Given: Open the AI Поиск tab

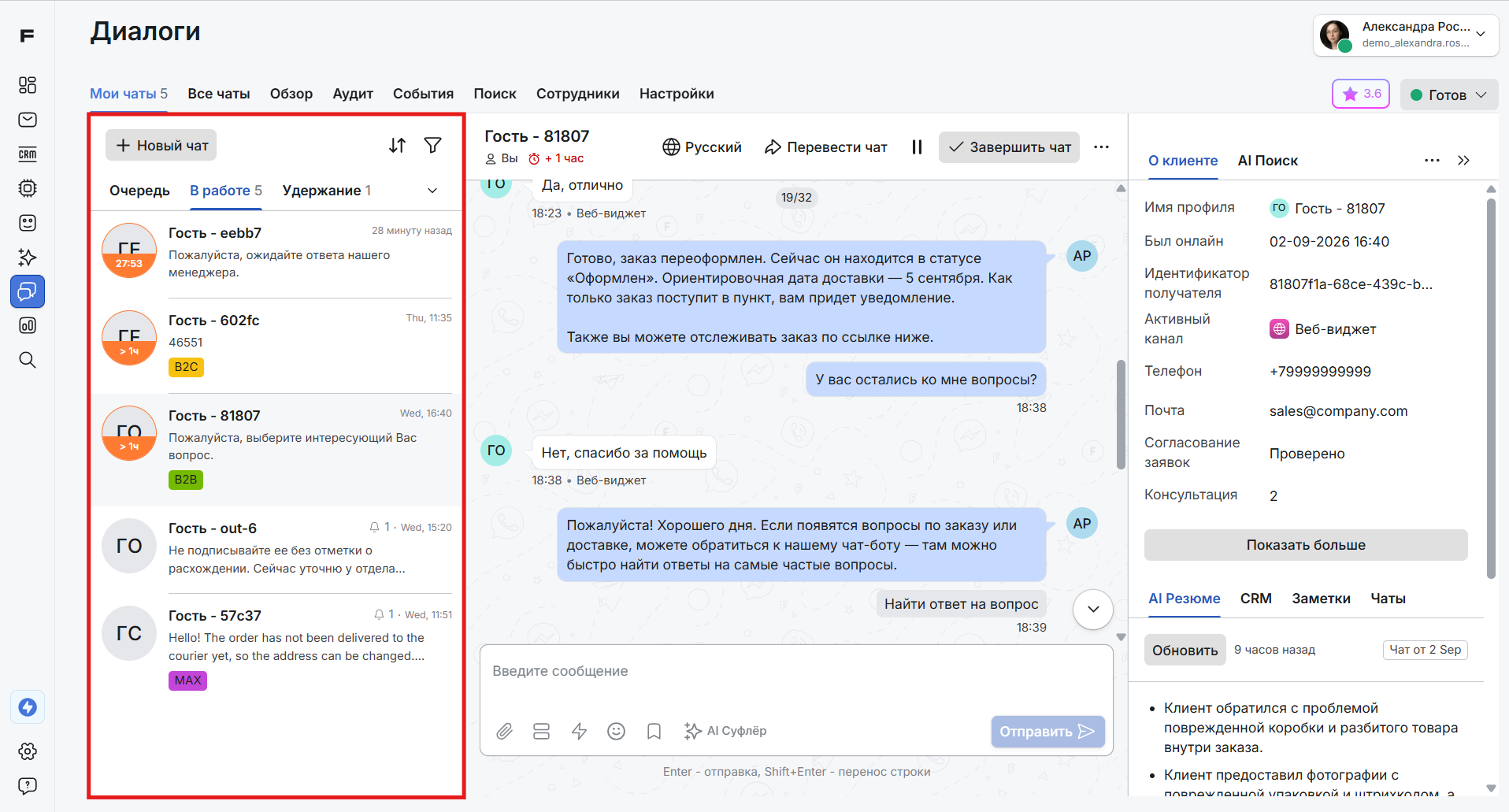Looking at the screenshot, I should (x=1267, y=161).
